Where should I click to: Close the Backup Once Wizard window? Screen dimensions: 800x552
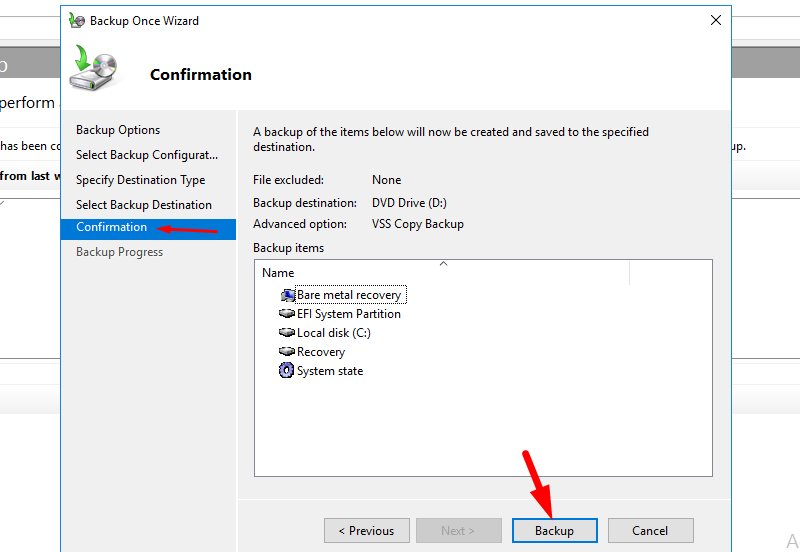(x=716, y=20)
